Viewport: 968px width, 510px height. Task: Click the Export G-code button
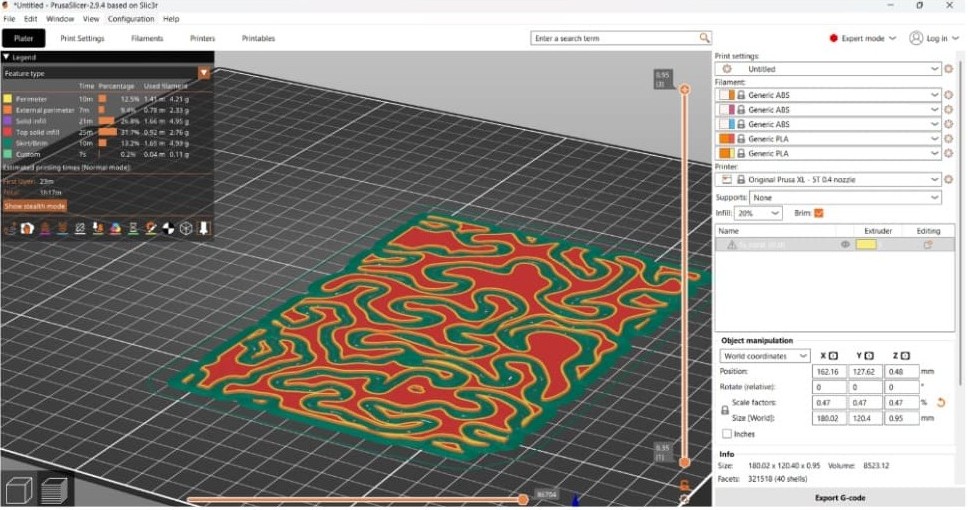(x=839, y=497)
